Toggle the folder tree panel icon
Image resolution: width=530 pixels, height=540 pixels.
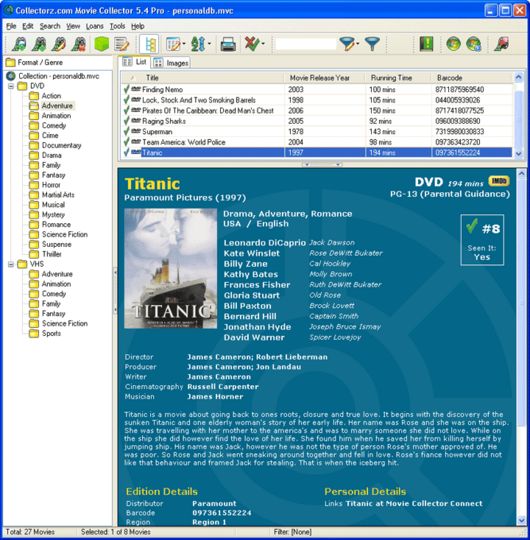[150, 44]
